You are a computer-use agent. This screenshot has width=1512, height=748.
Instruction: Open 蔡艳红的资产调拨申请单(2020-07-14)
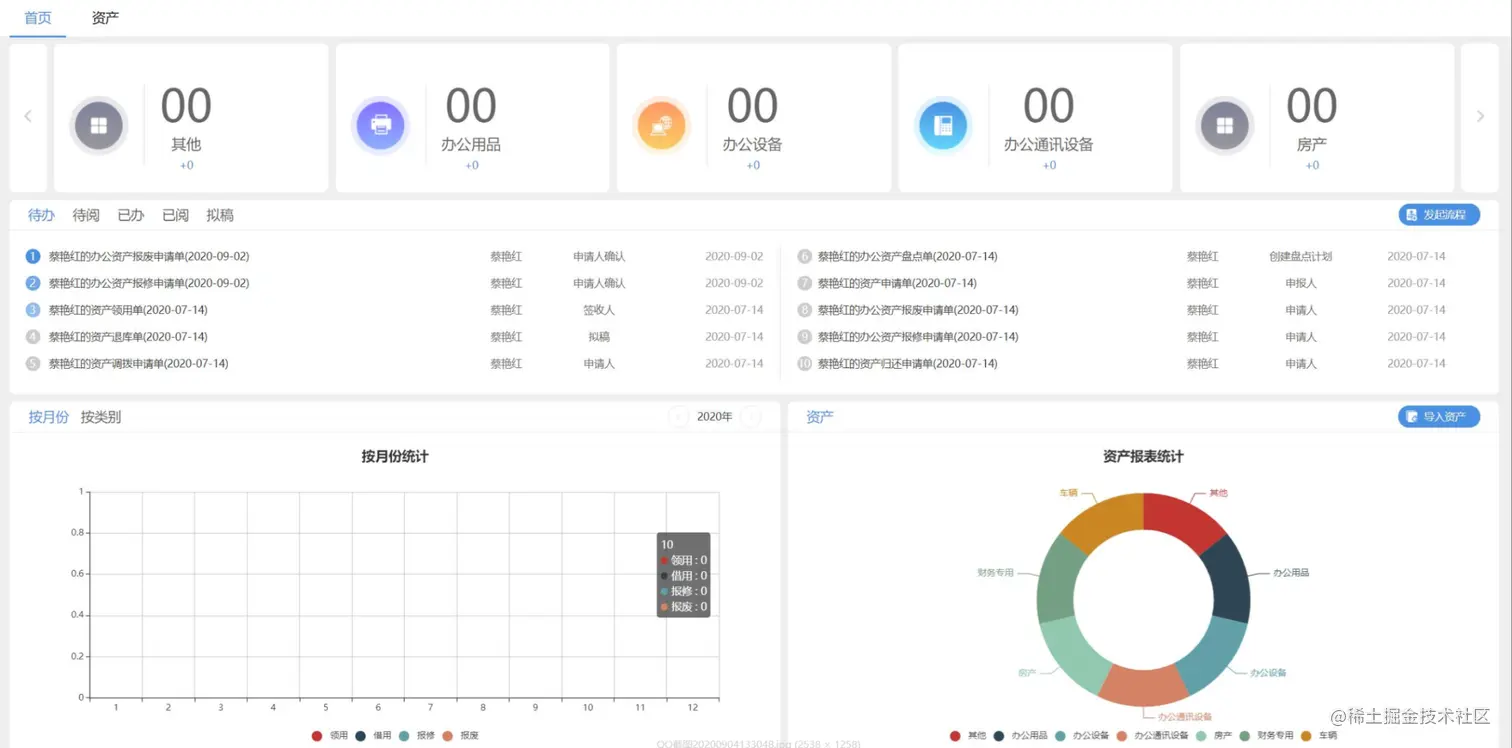138,364
